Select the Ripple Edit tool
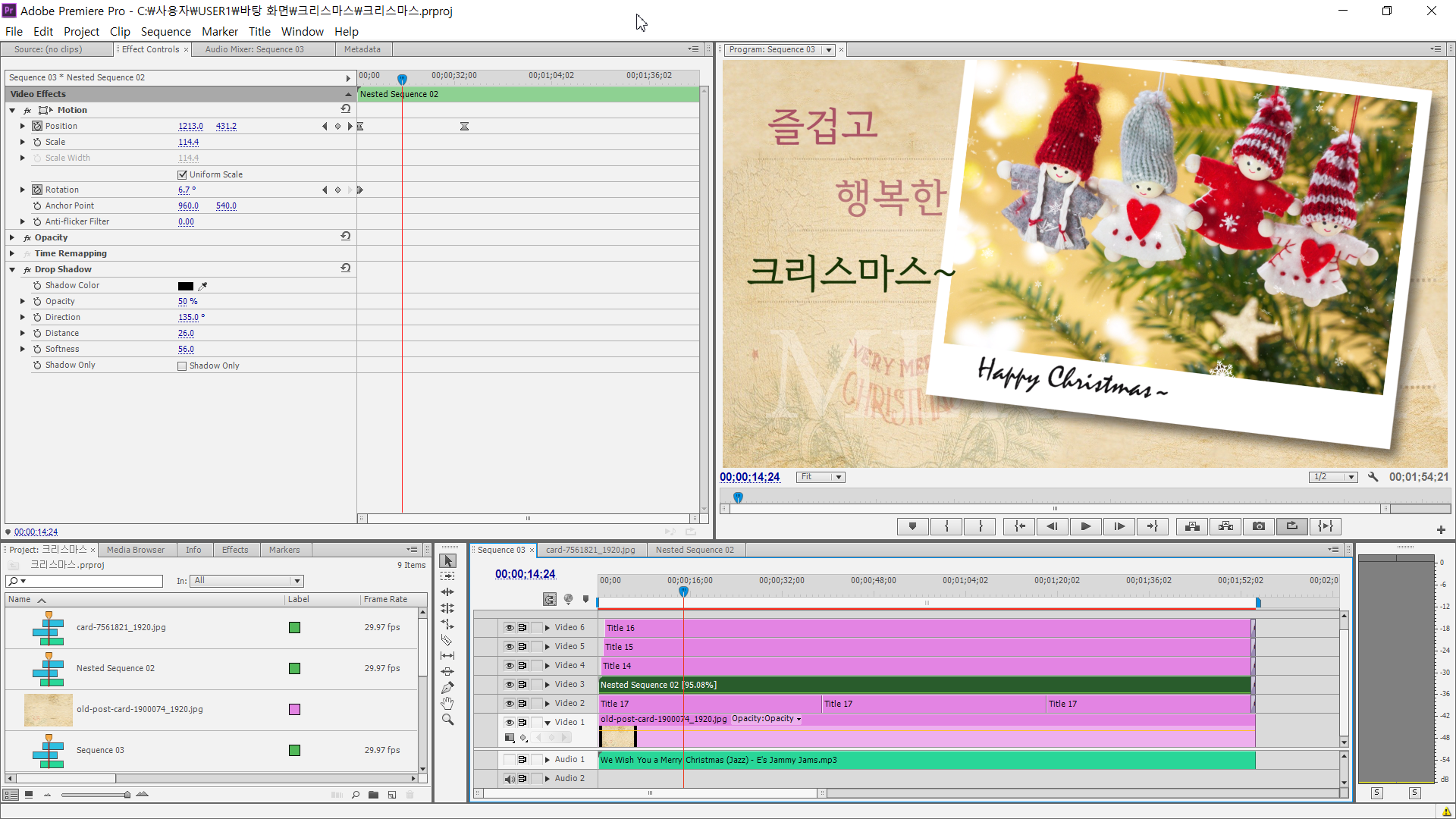 pyautogui.click(x=447, y=592)
